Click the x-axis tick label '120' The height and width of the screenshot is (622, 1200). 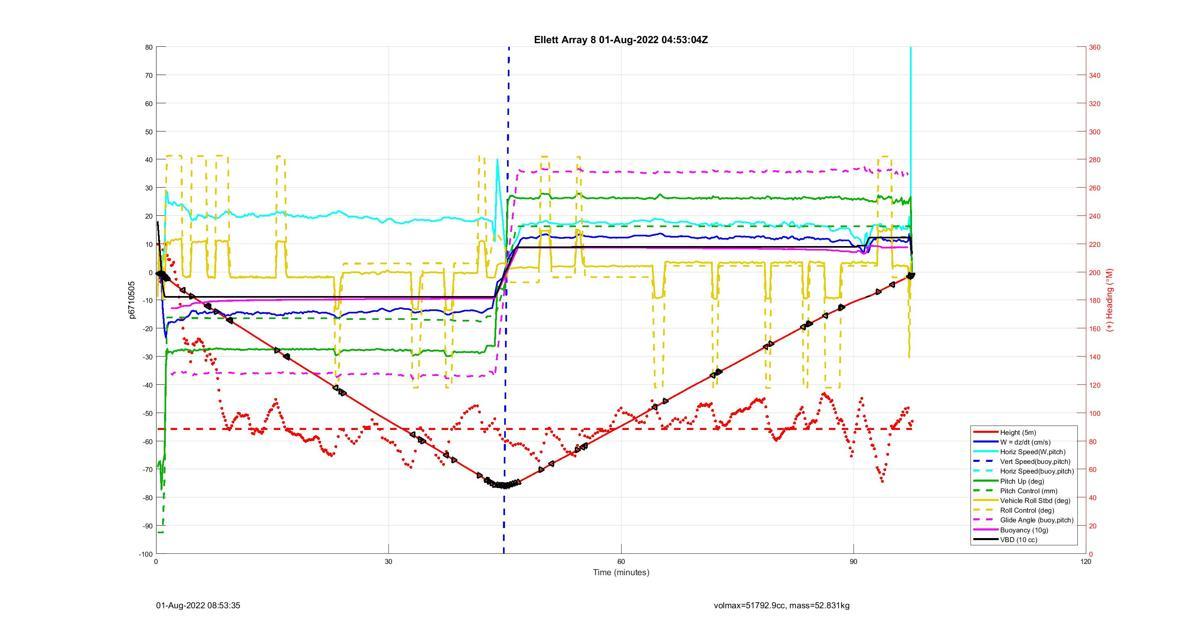click(1086, 562)
